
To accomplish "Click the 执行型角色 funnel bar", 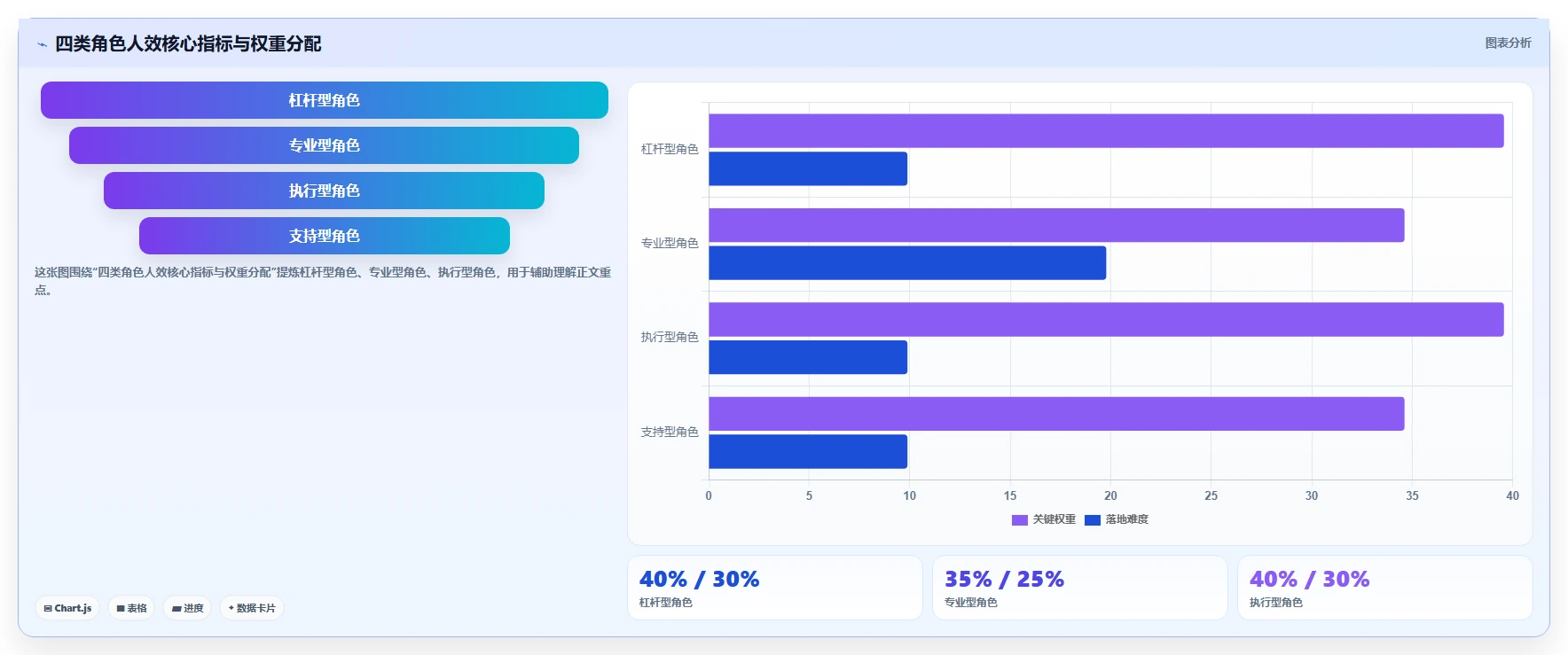I will pyautogui.click(x=325, y=191).
